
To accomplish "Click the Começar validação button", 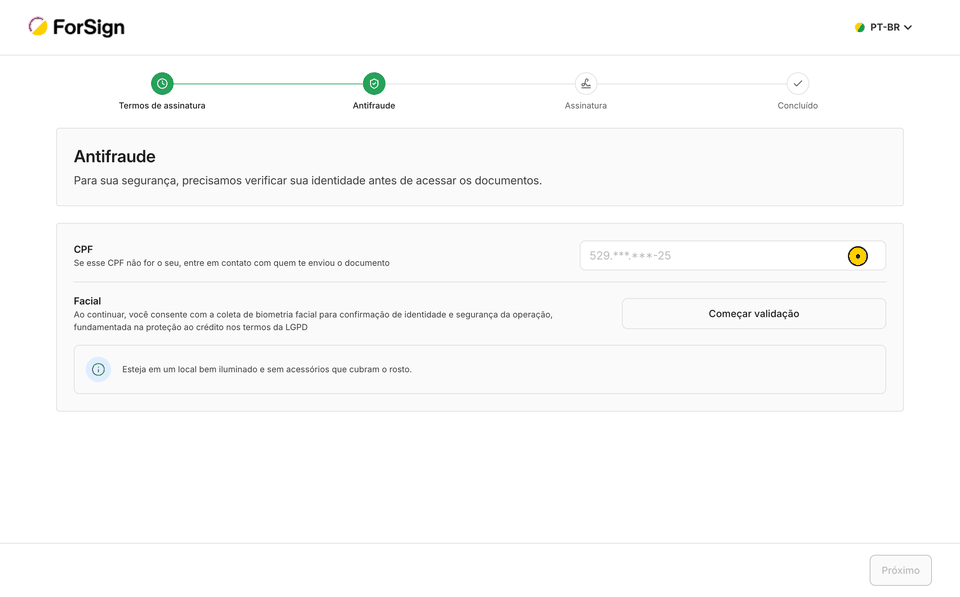I will pyautogui.click(x=754, y=314).
